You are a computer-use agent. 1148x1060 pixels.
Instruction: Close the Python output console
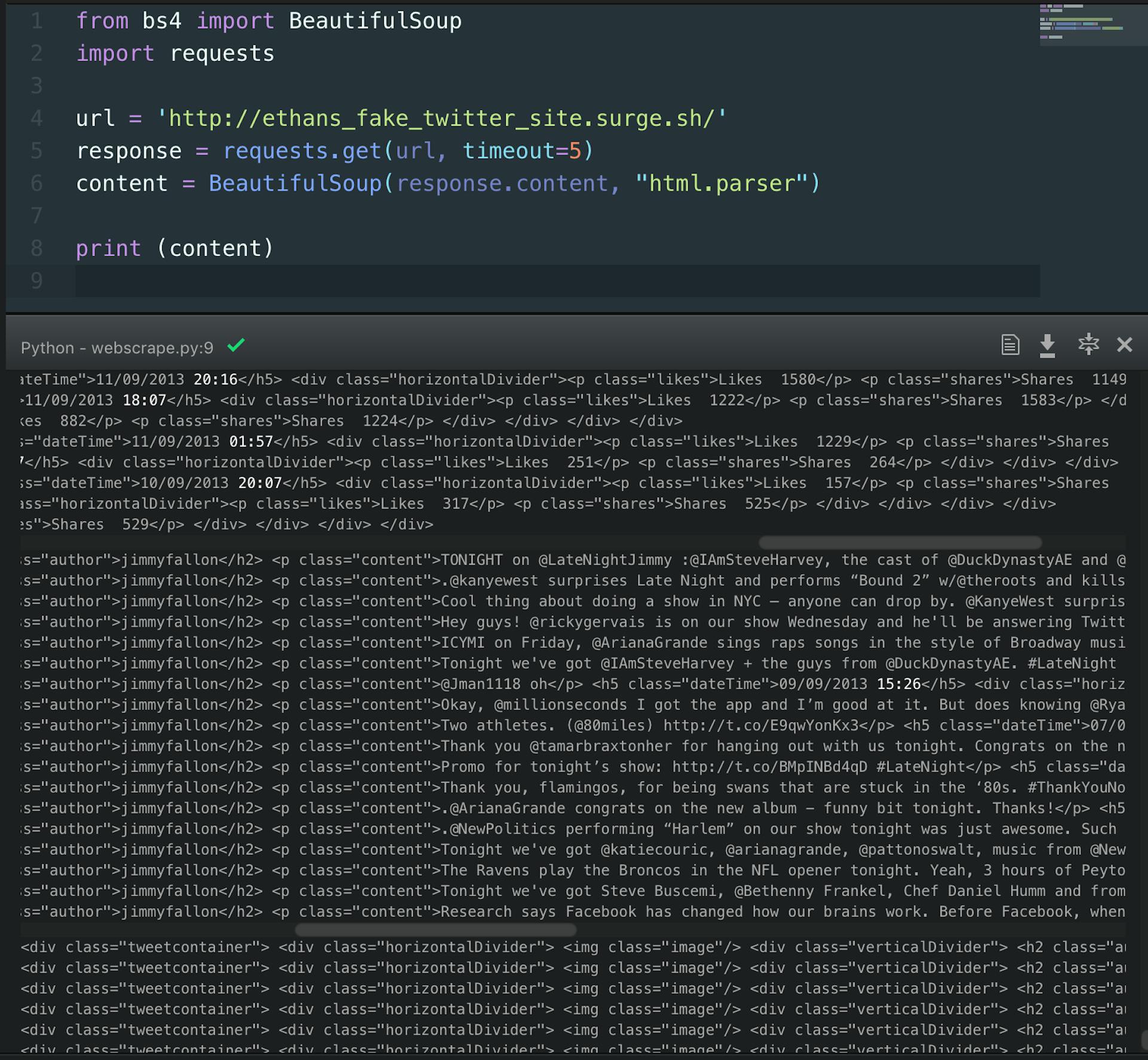click(x=1126, y=345)
